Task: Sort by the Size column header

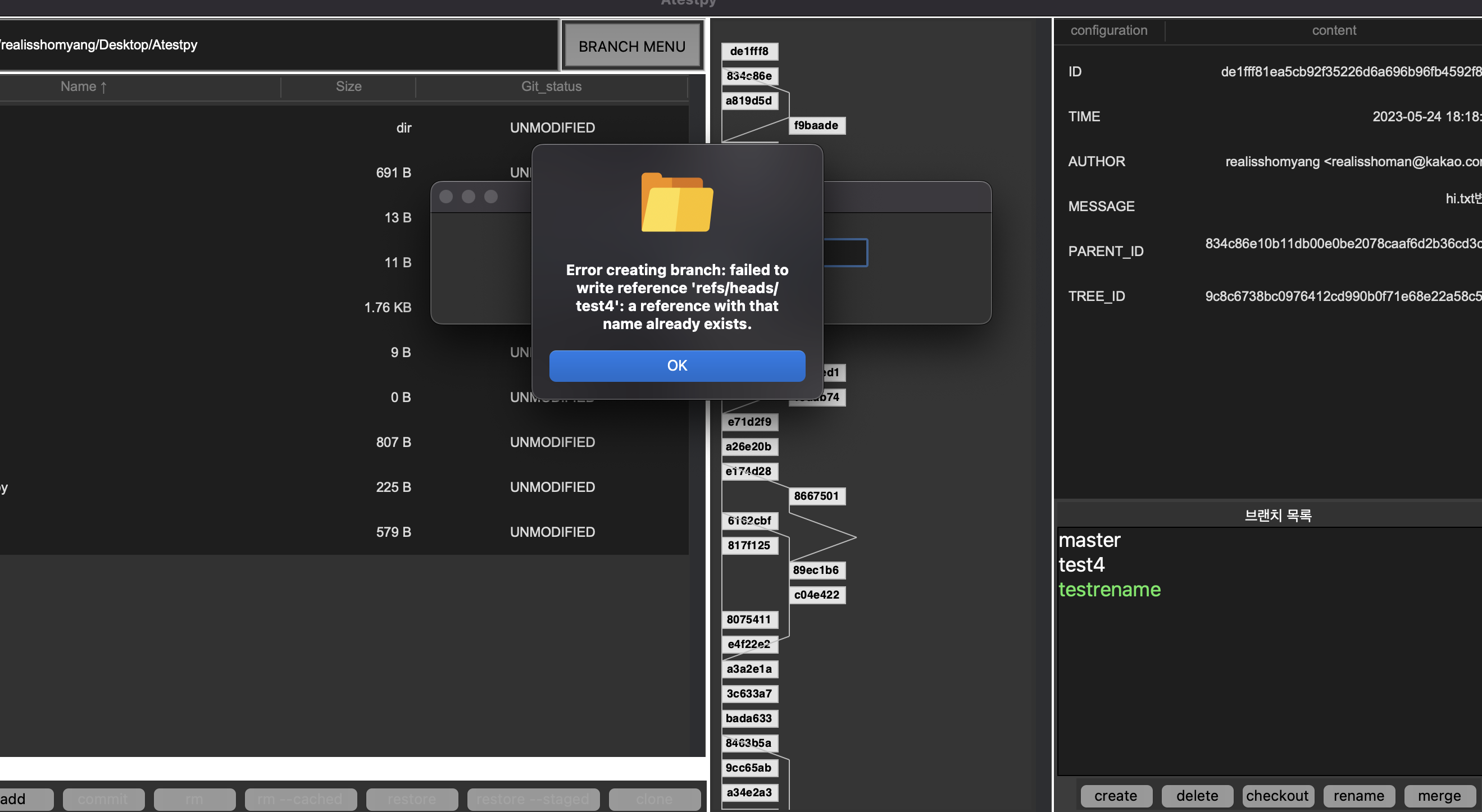Action: pos(348,86)
